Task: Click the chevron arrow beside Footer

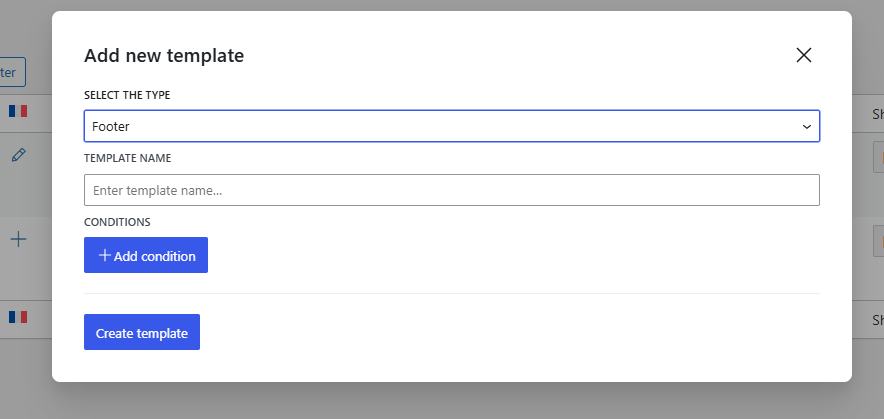Action: (807, 127)
